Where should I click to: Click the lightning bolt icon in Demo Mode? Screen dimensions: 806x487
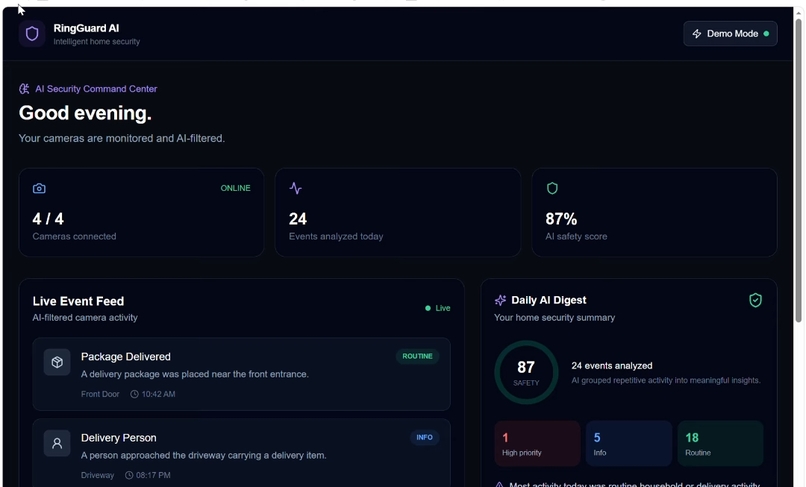coord(697,33)
